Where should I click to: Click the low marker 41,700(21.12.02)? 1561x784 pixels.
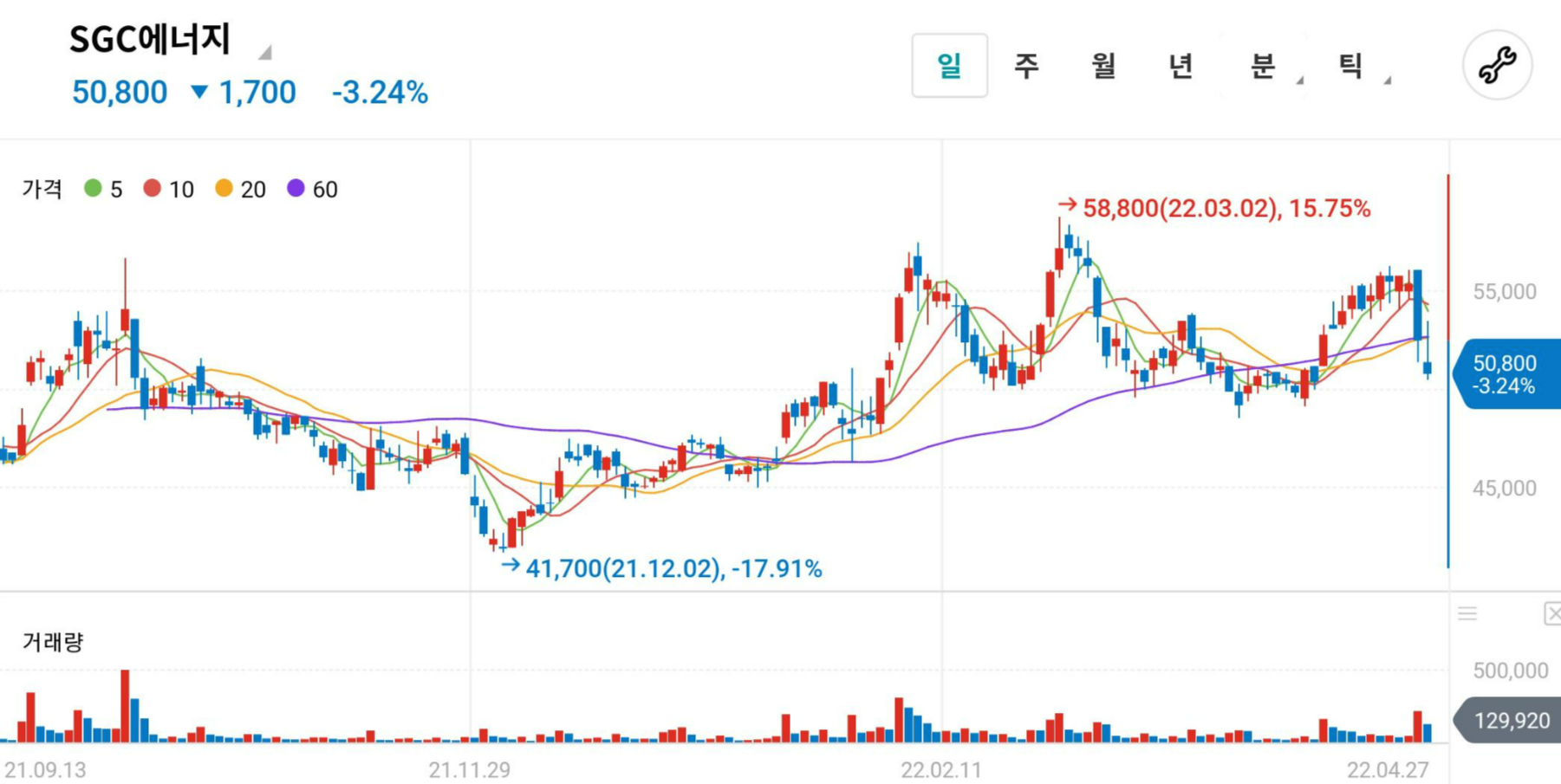click(x=661, y=568)
